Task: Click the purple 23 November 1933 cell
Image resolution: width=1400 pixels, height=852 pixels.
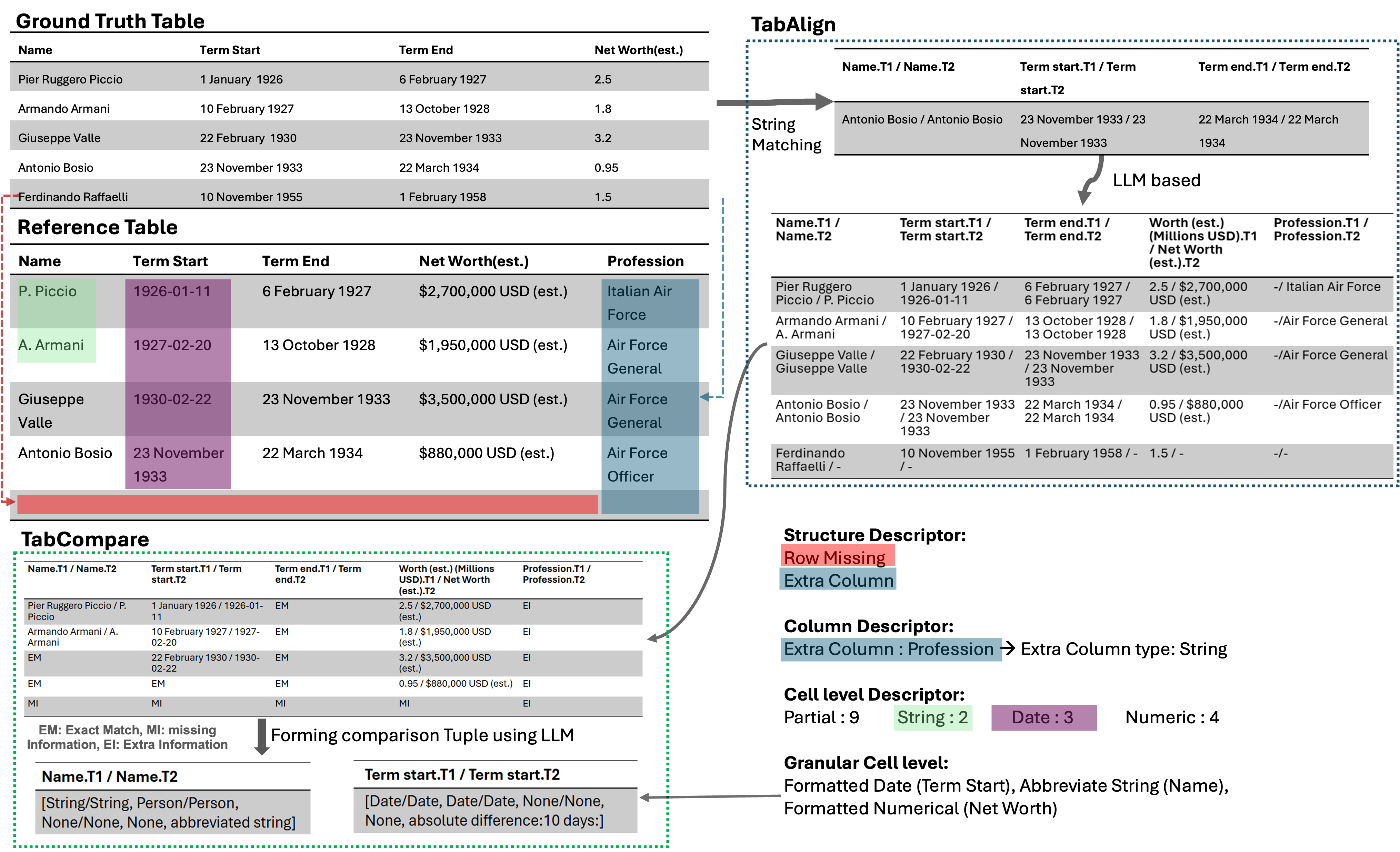Action: click(x=177, y=463)
